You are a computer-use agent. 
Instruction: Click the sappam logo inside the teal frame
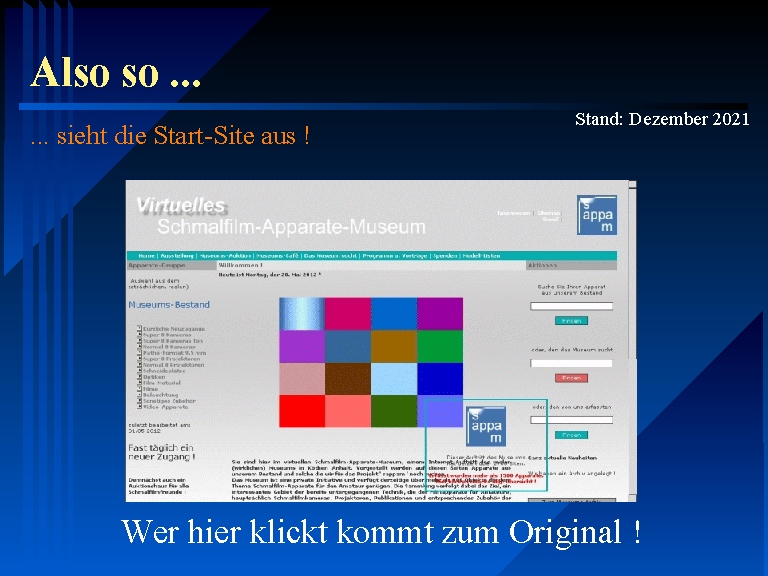pos(486,426)
